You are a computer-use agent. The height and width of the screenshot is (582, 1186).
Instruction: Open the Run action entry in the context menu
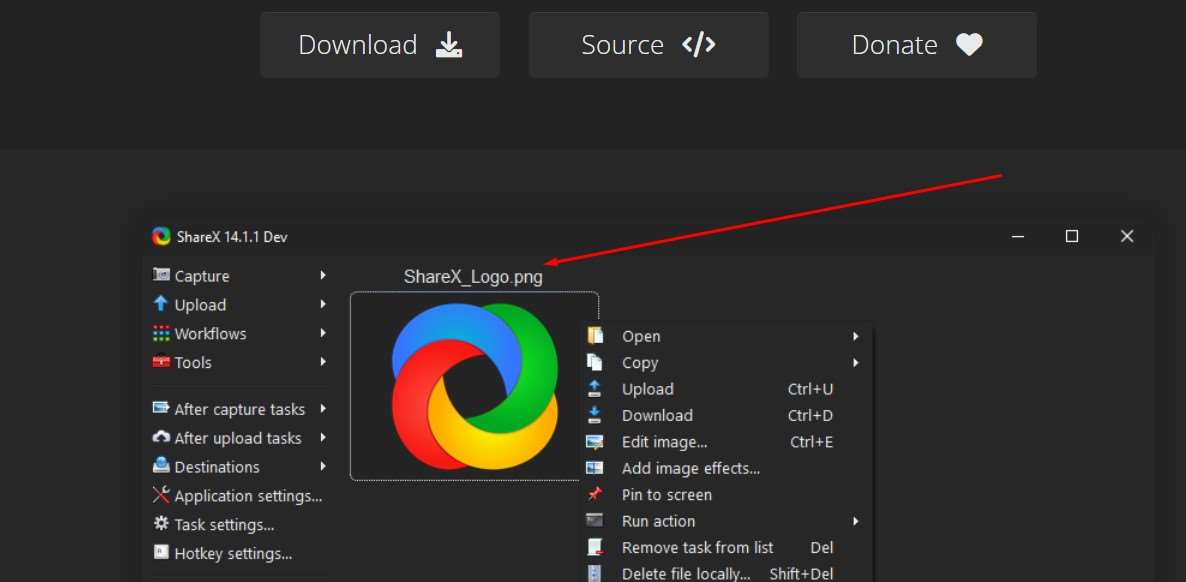click(x=726, y=521)
